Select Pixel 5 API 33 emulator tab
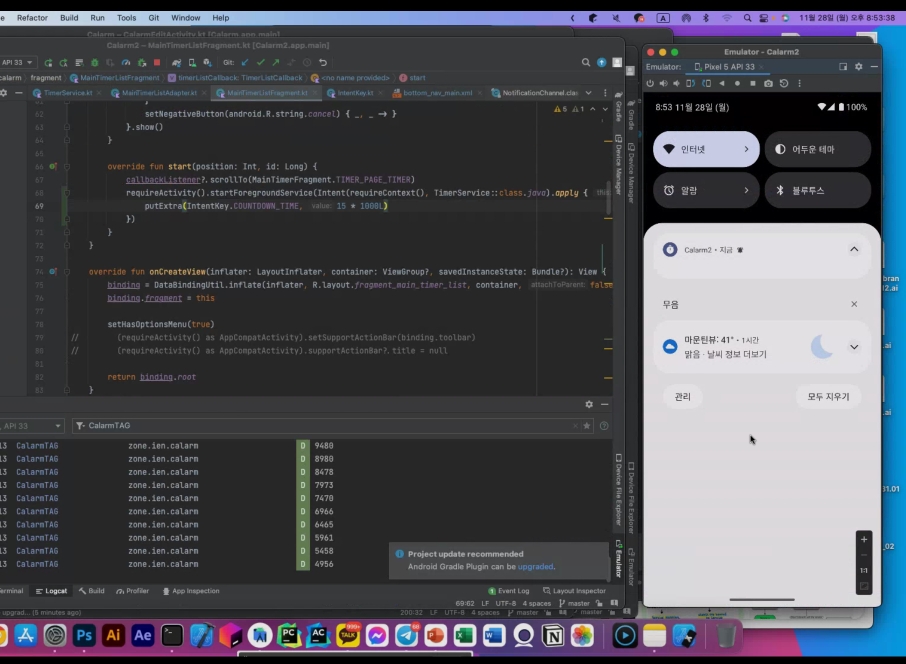Screen dimensions: 906x664 [729, 67]
